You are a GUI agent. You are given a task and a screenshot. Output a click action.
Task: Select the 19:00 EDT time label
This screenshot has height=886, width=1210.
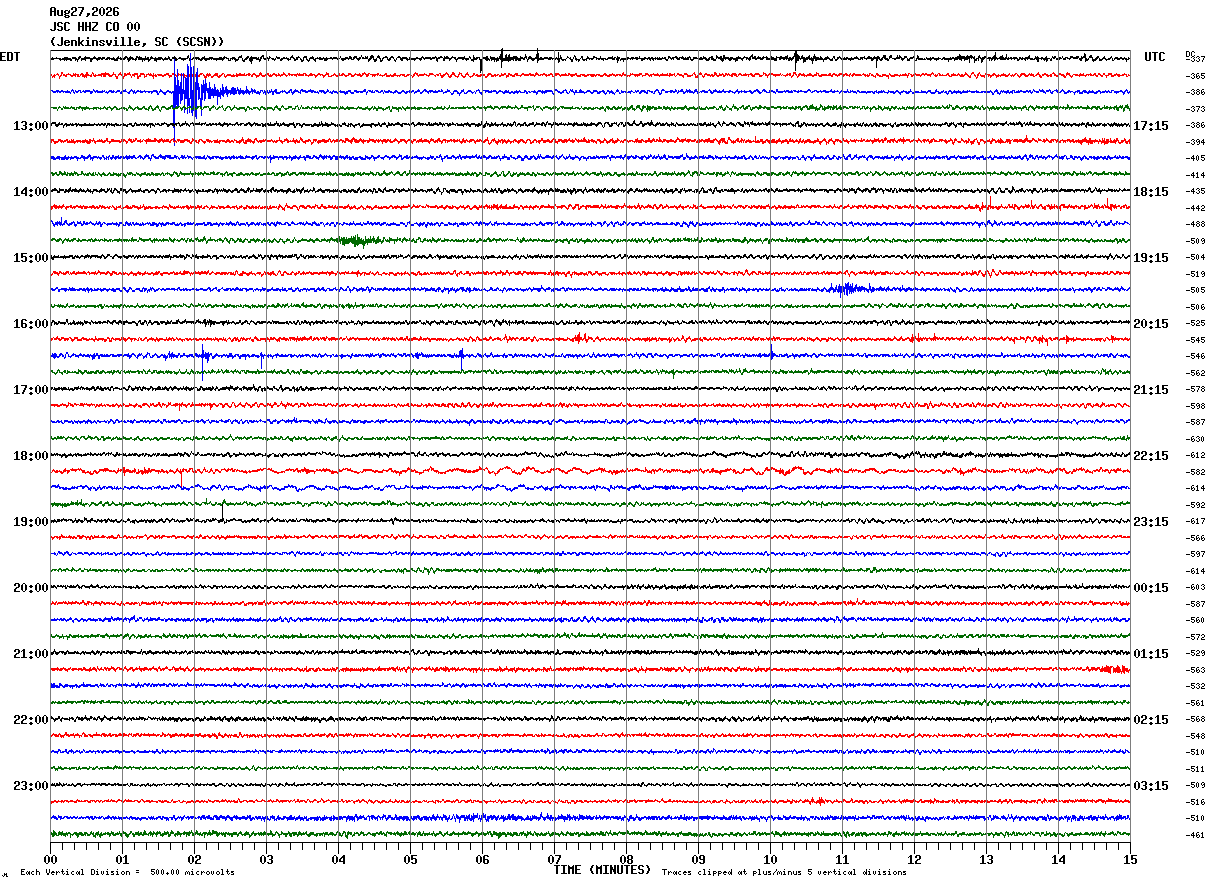coord(31,521)
